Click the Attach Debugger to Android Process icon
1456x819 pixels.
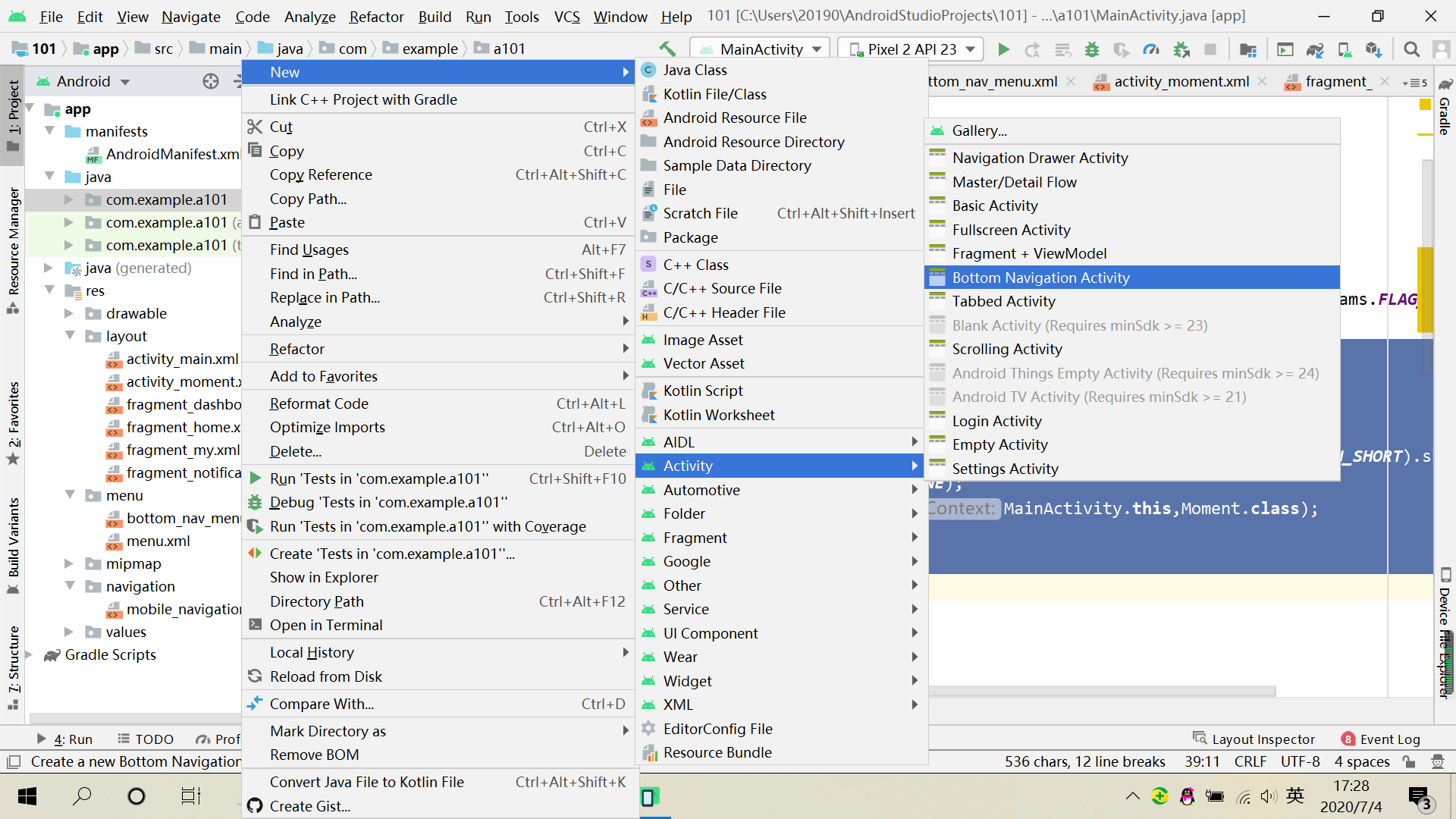pyautogui.click(x=1181, y=49)
